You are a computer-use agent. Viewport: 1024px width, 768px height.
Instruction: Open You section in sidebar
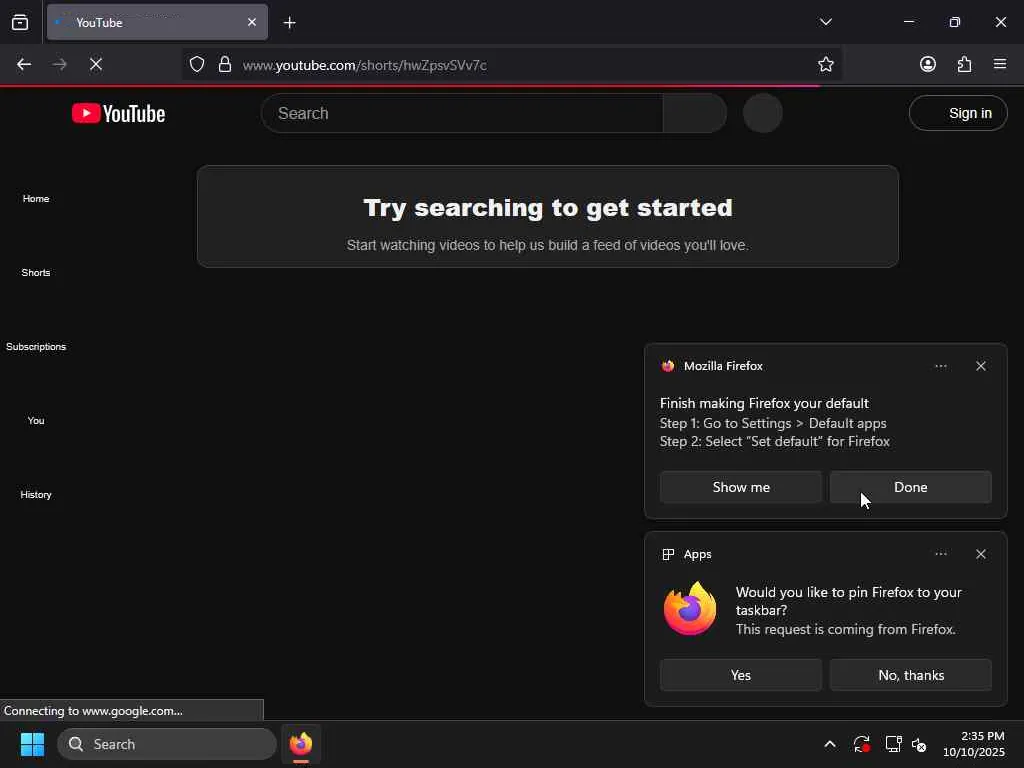click(x=36, y=421)
